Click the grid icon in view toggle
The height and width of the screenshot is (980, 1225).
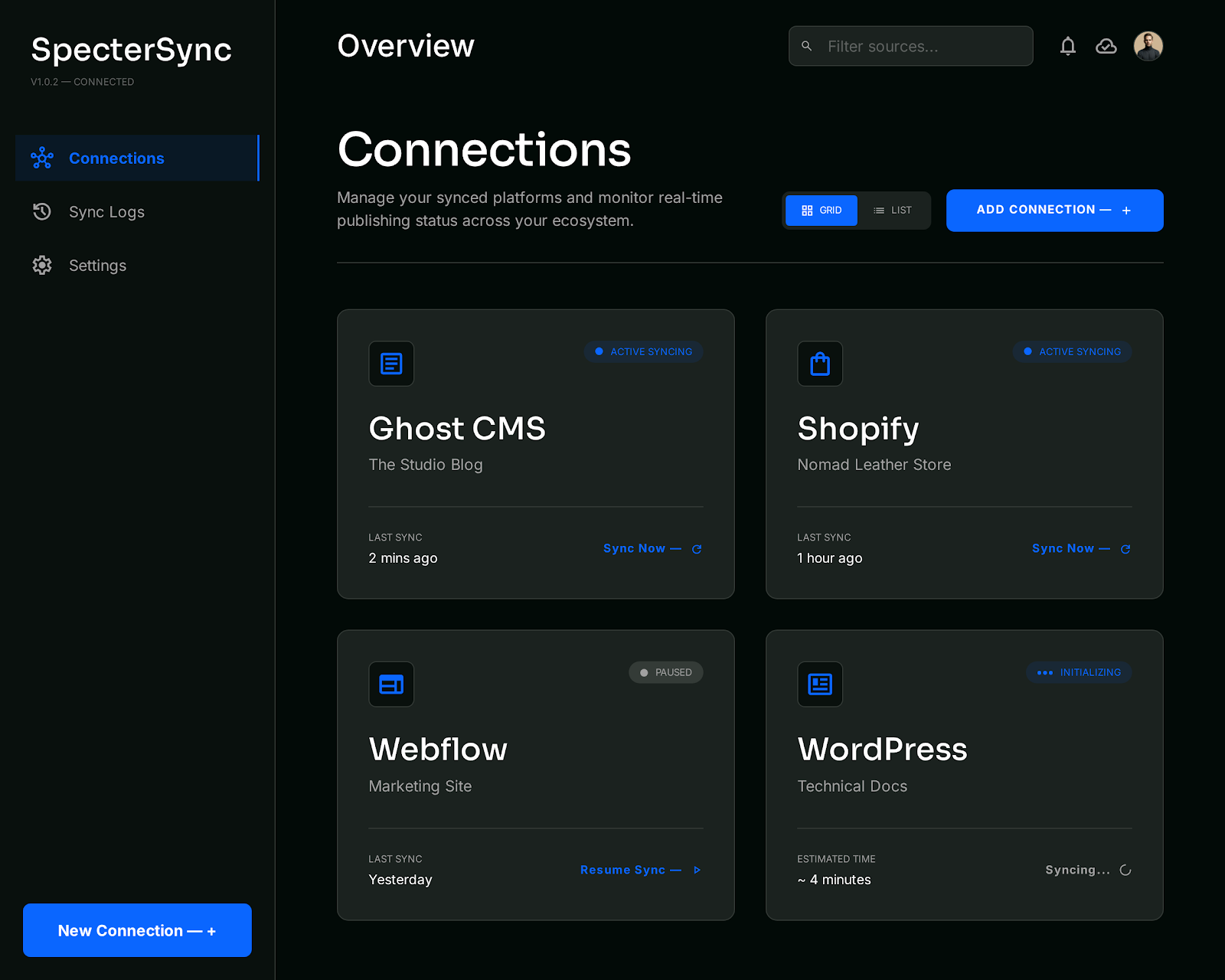coord(807,211)
